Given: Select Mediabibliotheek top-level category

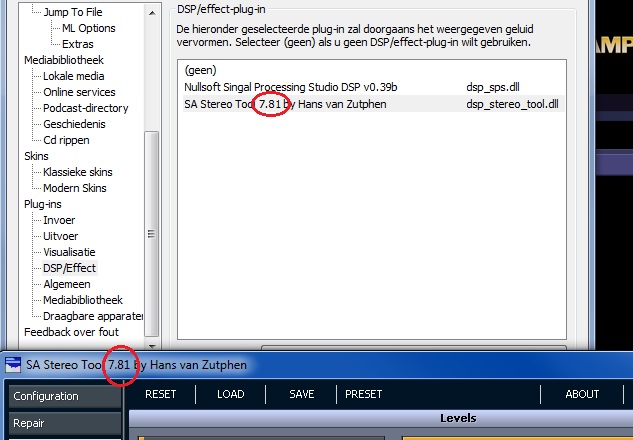Looking at the screenshot, I should tap(64, 60).
